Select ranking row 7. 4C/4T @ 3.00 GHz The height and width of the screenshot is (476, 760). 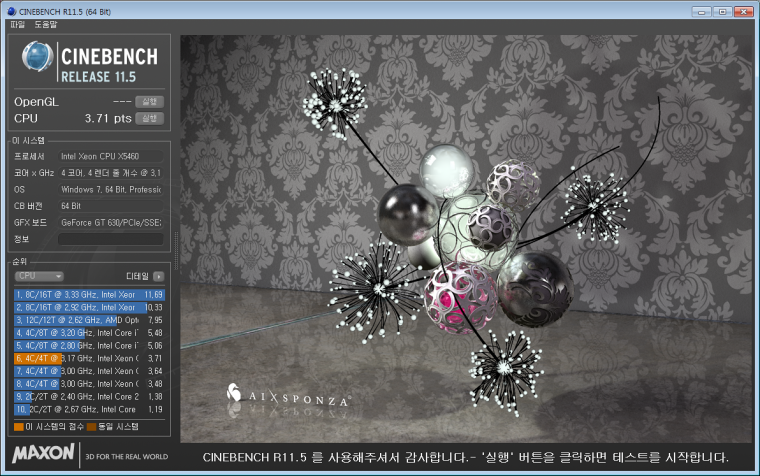tap(89, 371)
